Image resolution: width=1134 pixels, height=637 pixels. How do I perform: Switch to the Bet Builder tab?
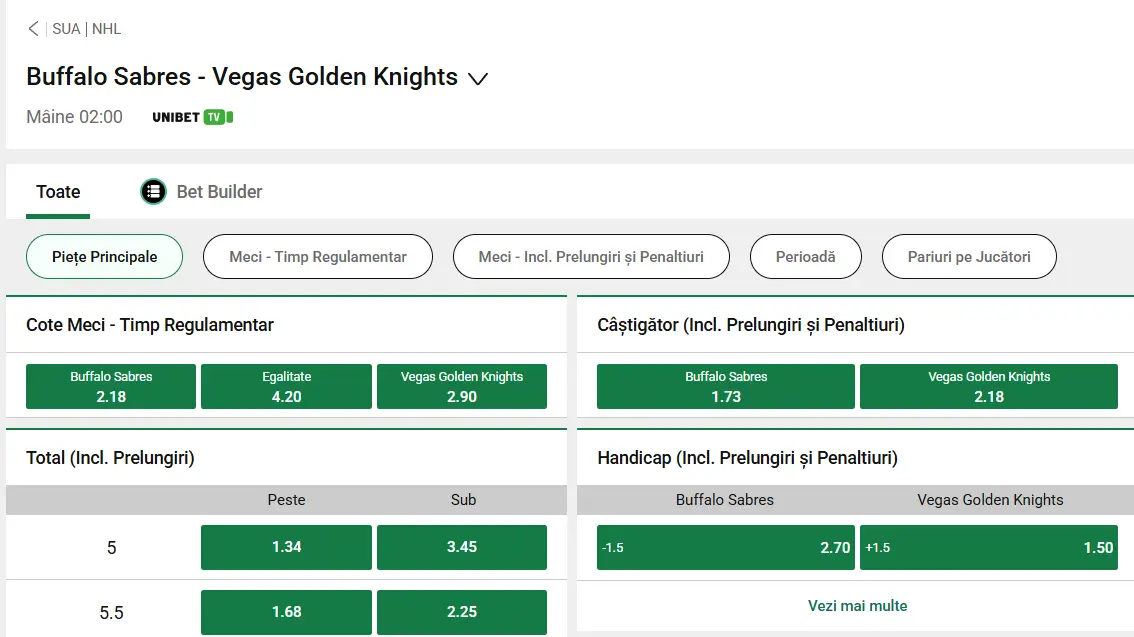221,191
